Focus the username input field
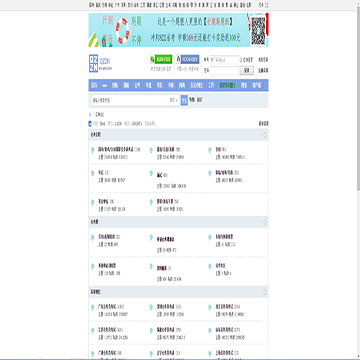The height and width of the screenshot is (360, 360). click(x=224, y=60)
